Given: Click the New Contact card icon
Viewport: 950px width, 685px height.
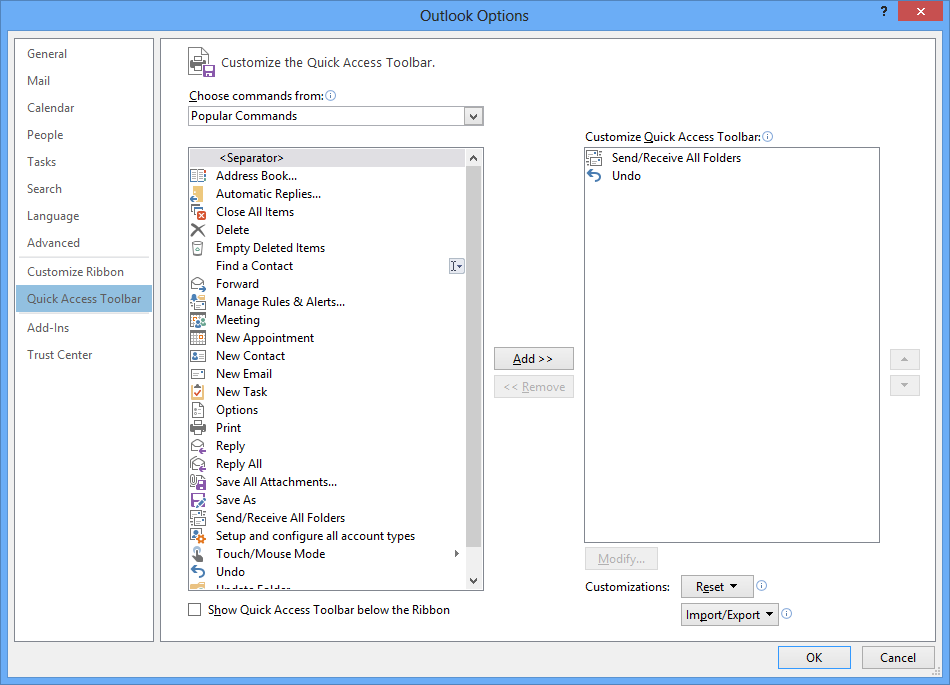Looking at the screenshot, I should tap(198, 356).
